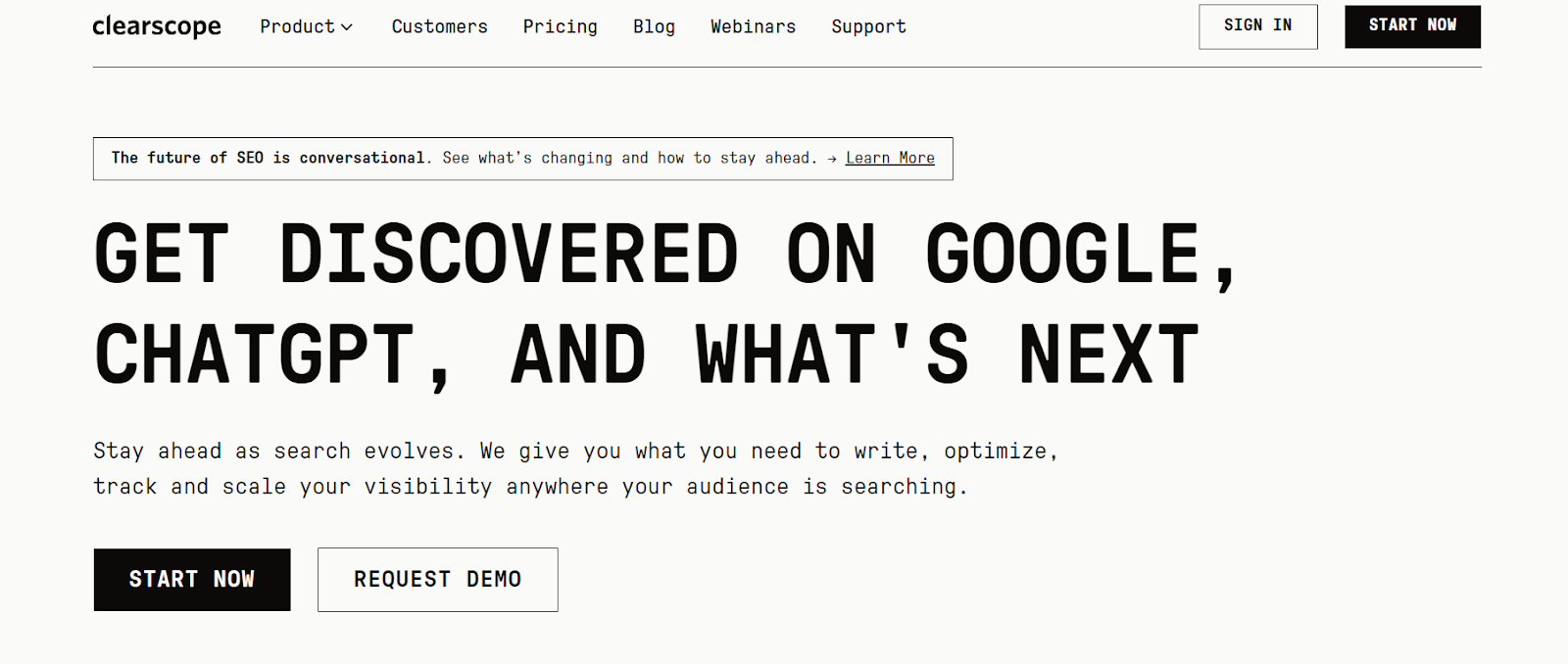Click the large Start Now hero button
This screenshot has width=1568, height=664.
(192, 580)
